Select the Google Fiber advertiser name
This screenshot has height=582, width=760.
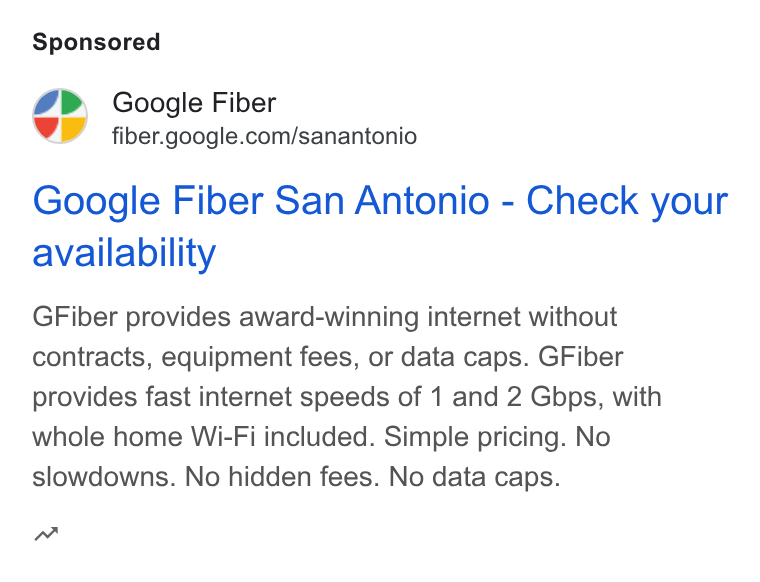point(194,103)
